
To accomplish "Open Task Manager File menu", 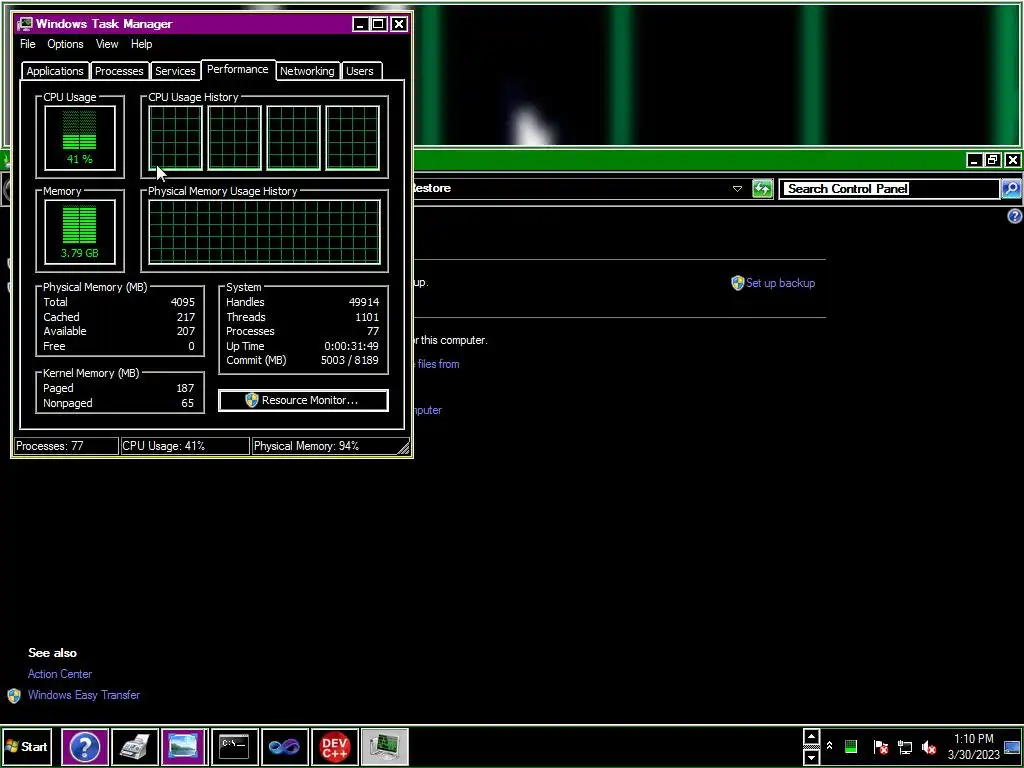I will [27, 44].
